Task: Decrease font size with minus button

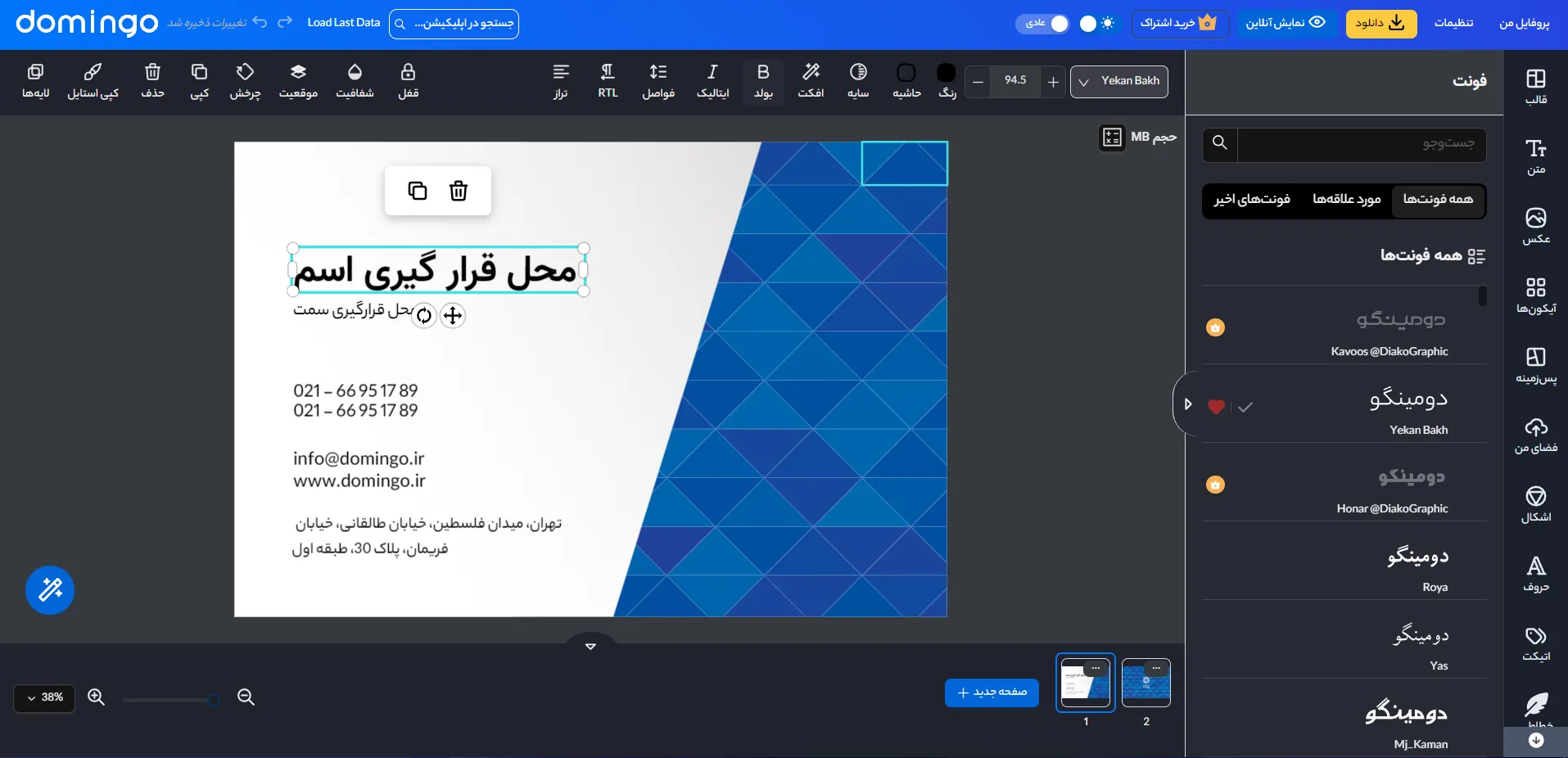Action: pos(978,81)
